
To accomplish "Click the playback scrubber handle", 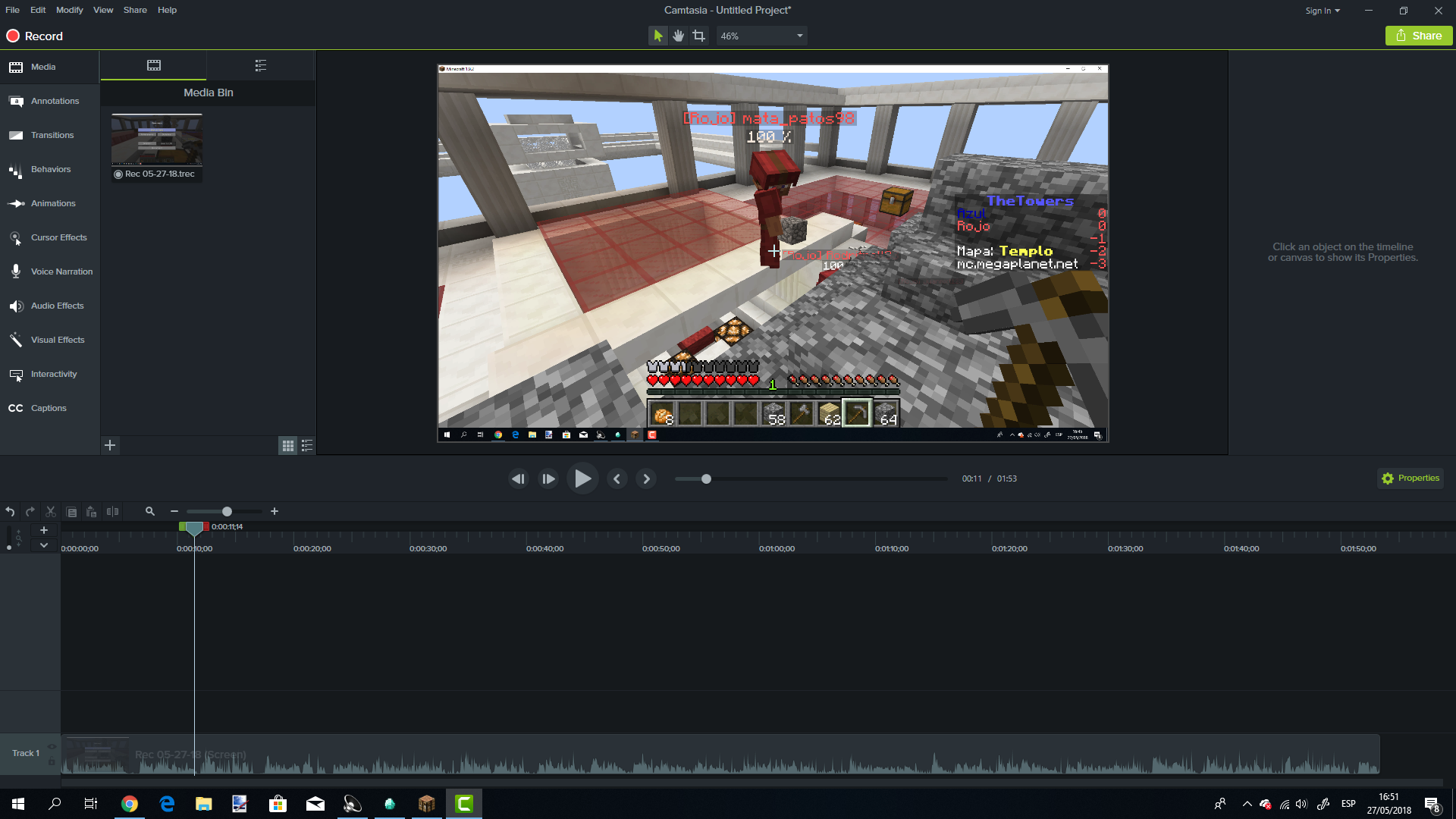I will click(x=706, y=479).
